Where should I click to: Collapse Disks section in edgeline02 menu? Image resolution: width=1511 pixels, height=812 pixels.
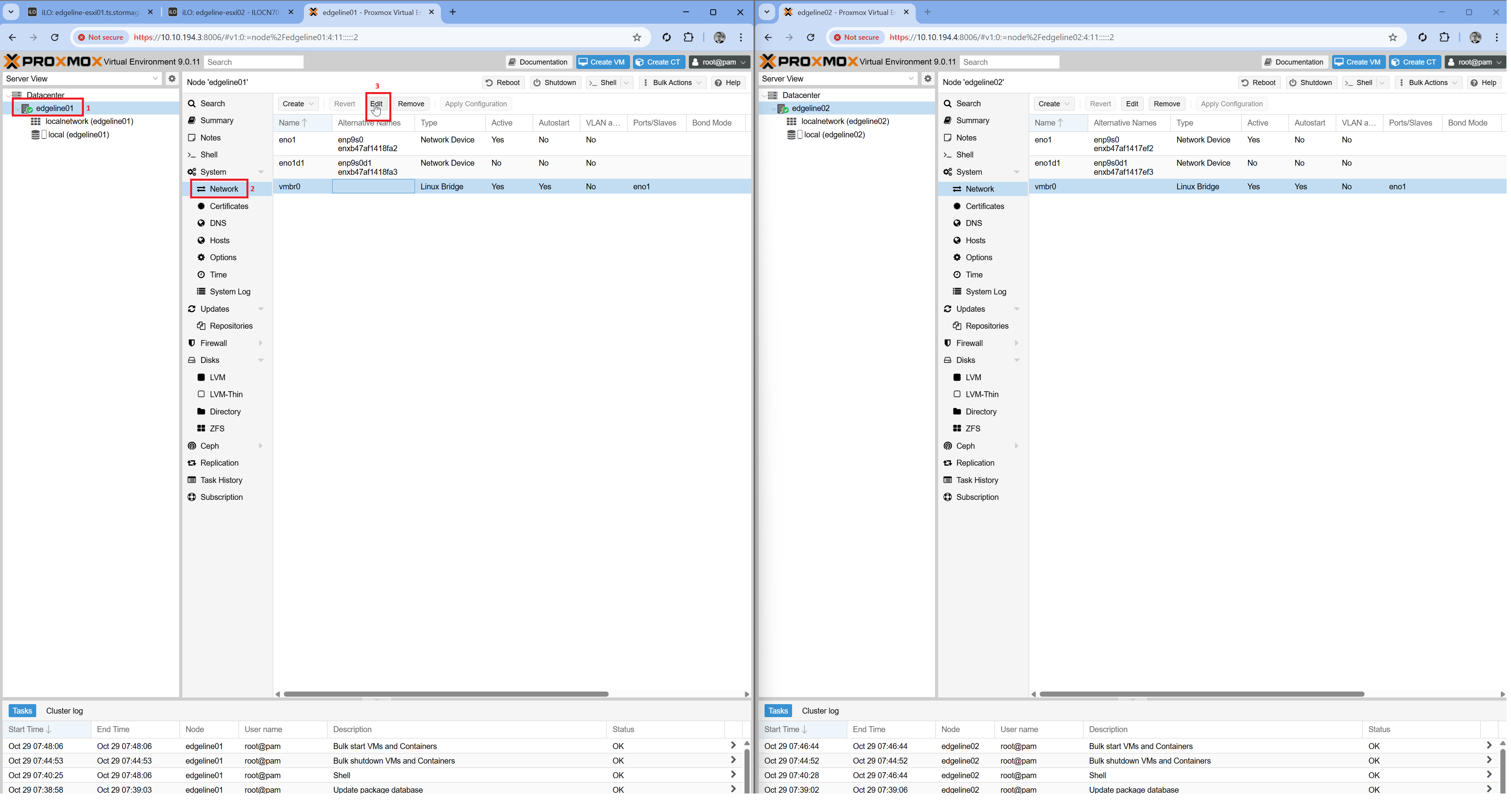[1017, 361]
